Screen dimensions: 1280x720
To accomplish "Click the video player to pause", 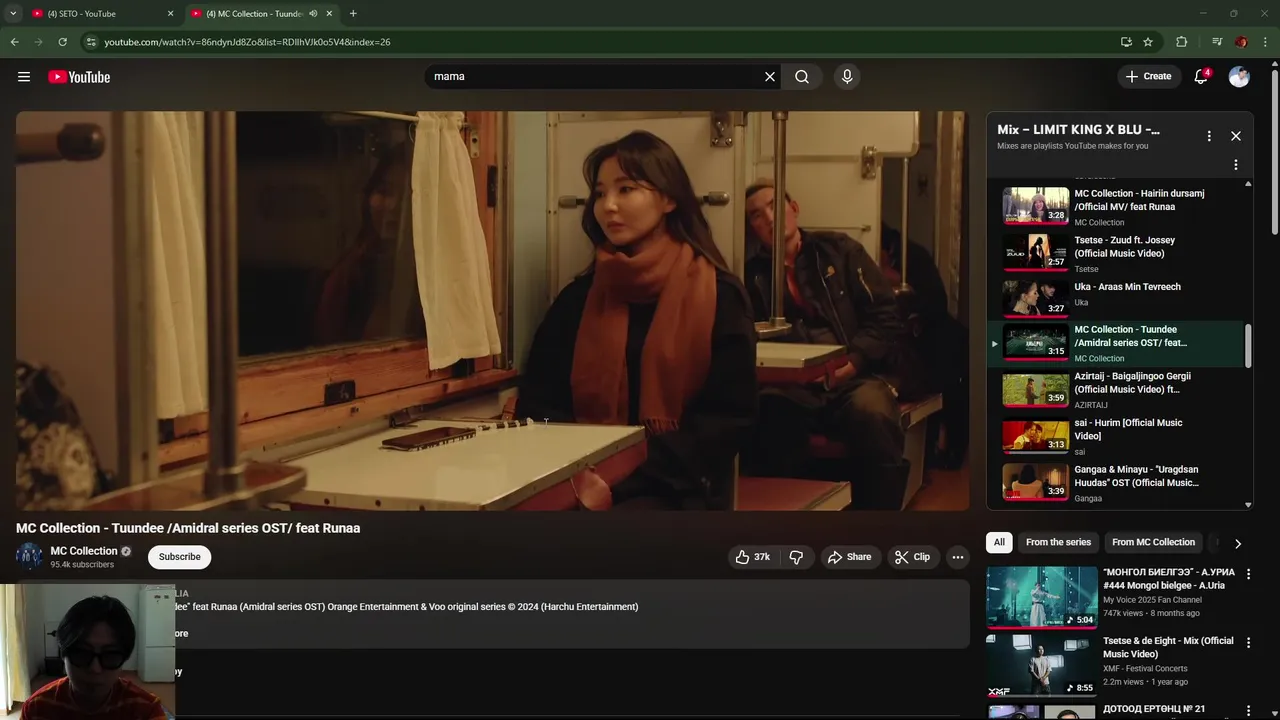I will (x=492, y=311).
